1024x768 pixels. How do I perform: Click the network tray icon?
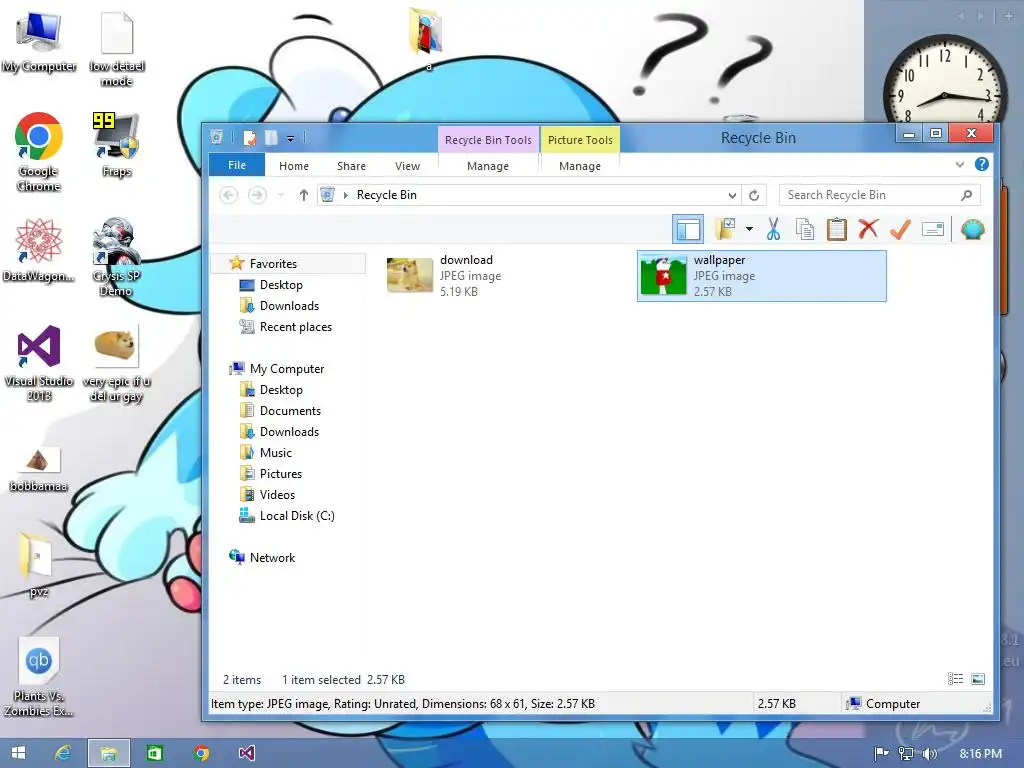pyautogui.click(x=905, y=754)
